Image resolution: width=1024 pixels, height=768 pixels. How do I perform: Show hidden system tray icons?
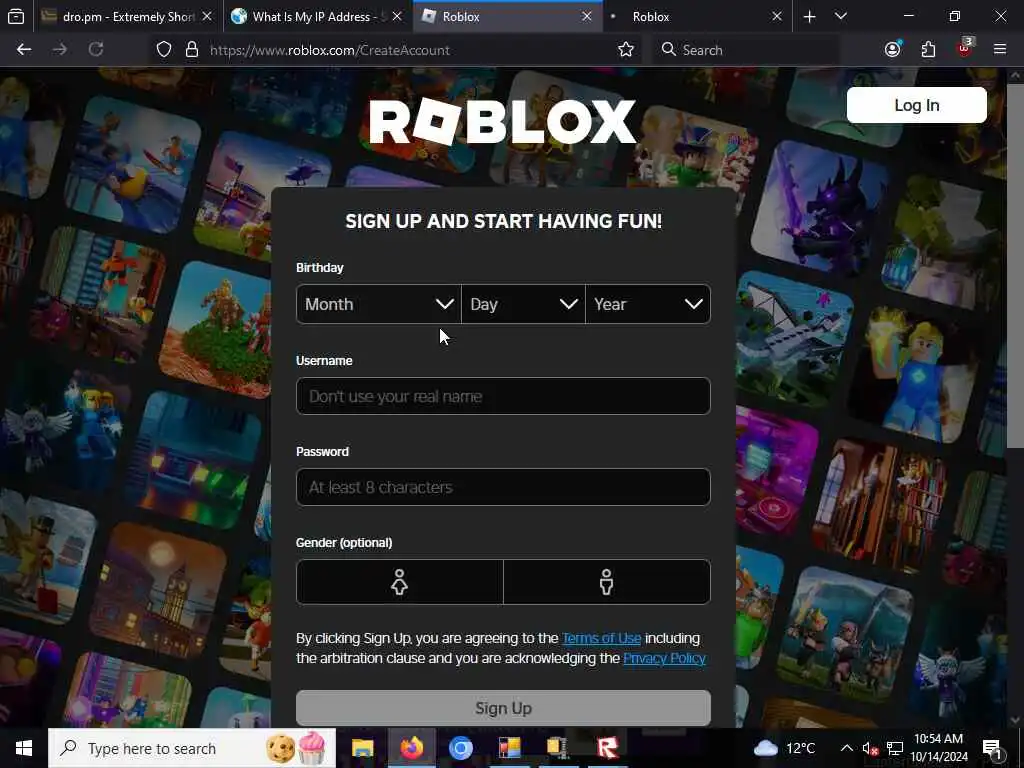[846, 748]
